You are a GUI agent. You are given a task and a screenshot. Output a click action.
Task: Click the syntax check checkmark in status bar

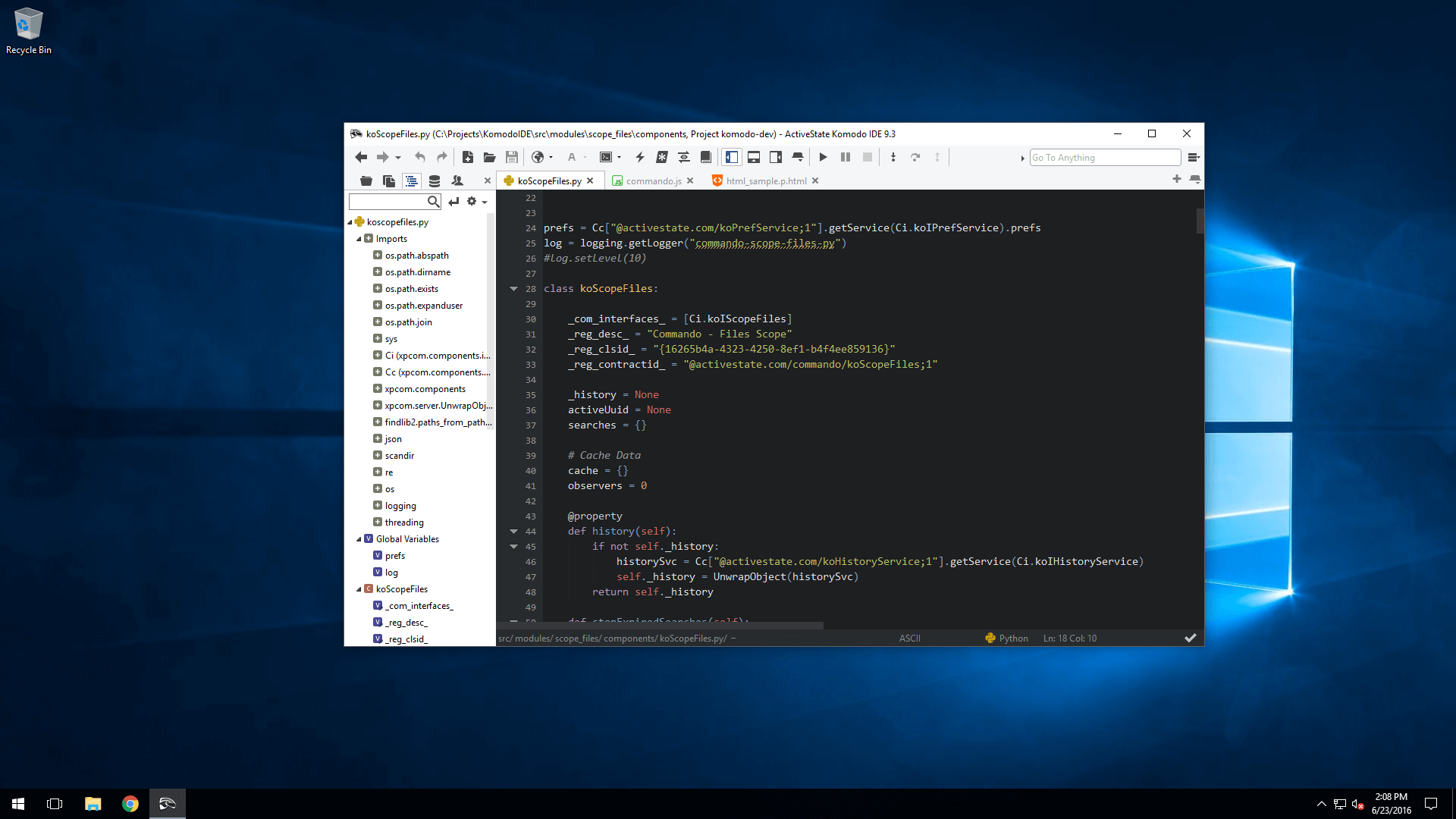[1190, 638]
